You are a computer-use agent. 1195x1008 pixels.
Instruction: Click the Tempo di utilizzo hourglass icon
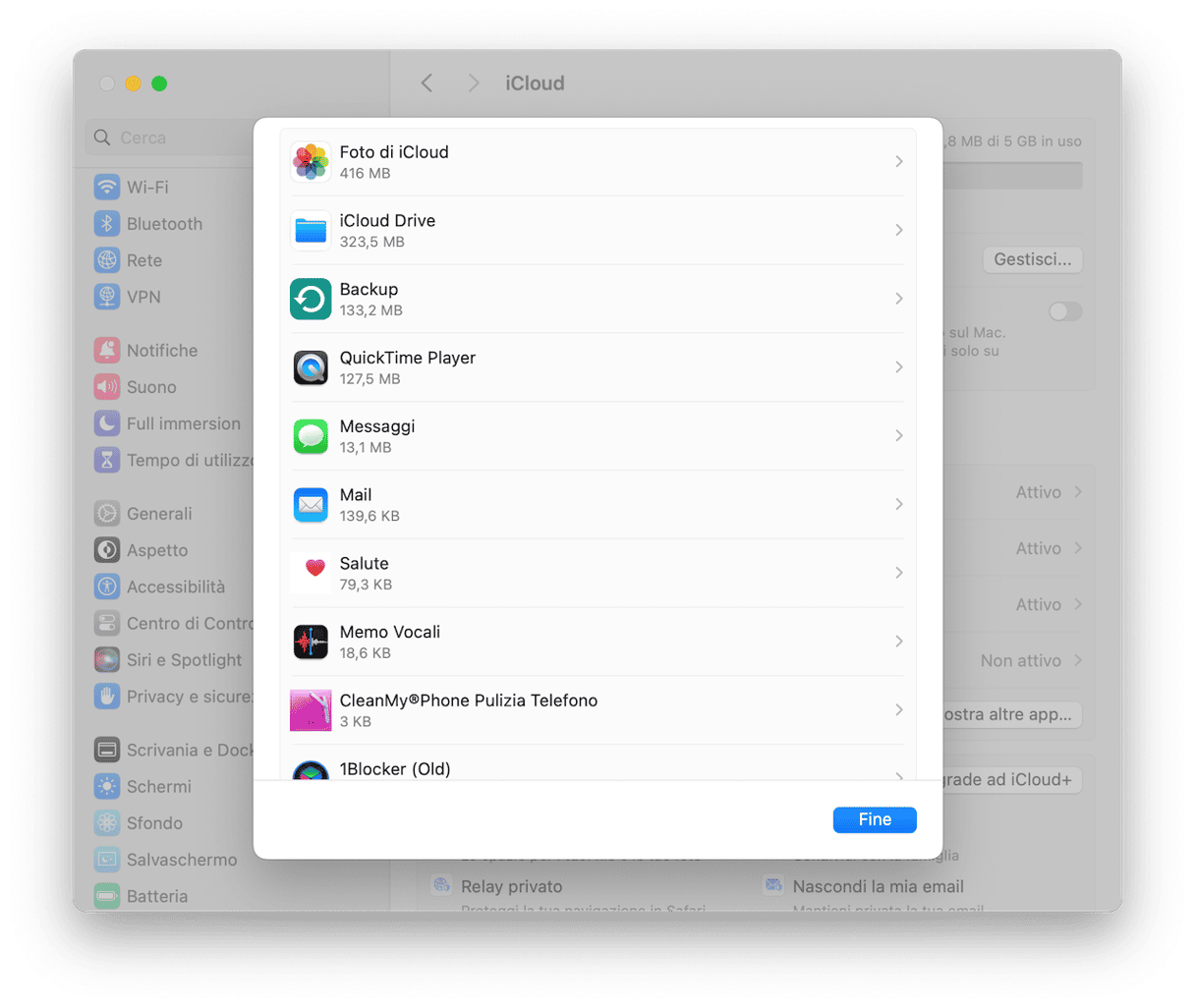pos(107,460)
